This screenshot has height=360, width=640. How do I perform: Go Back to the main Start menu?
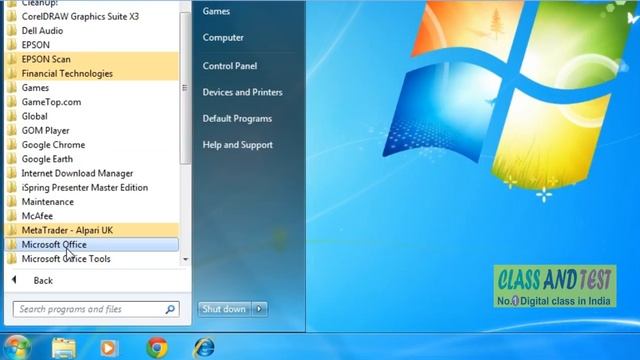tap(43, 280)
